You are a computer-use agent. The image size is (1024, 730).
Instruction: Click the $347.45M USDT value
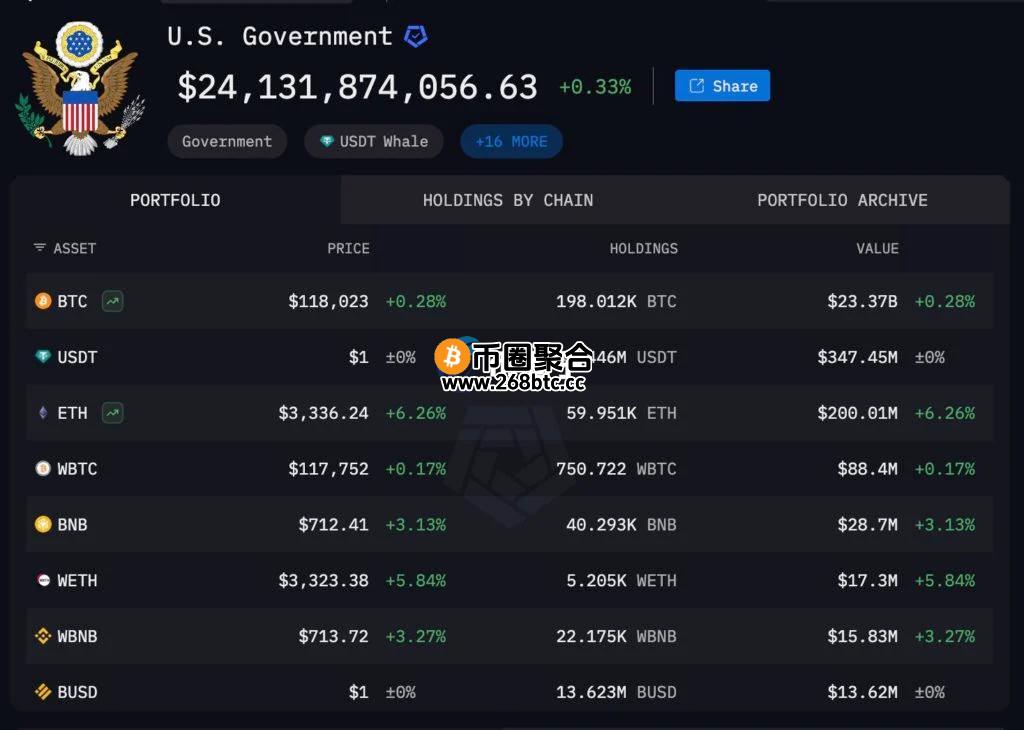[x=857, y=357]
